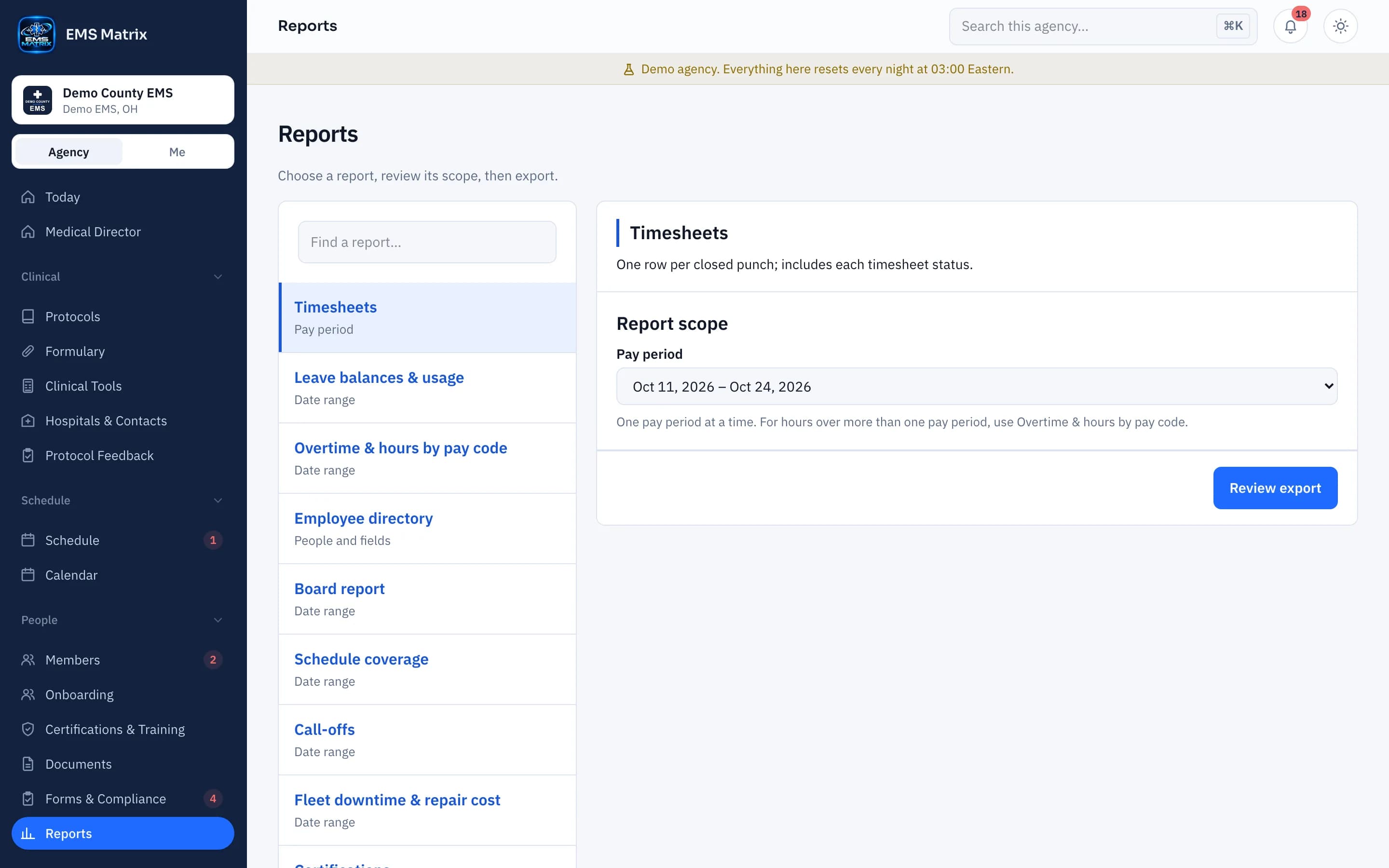Open Calendar in the sidebar

(123, 575)
